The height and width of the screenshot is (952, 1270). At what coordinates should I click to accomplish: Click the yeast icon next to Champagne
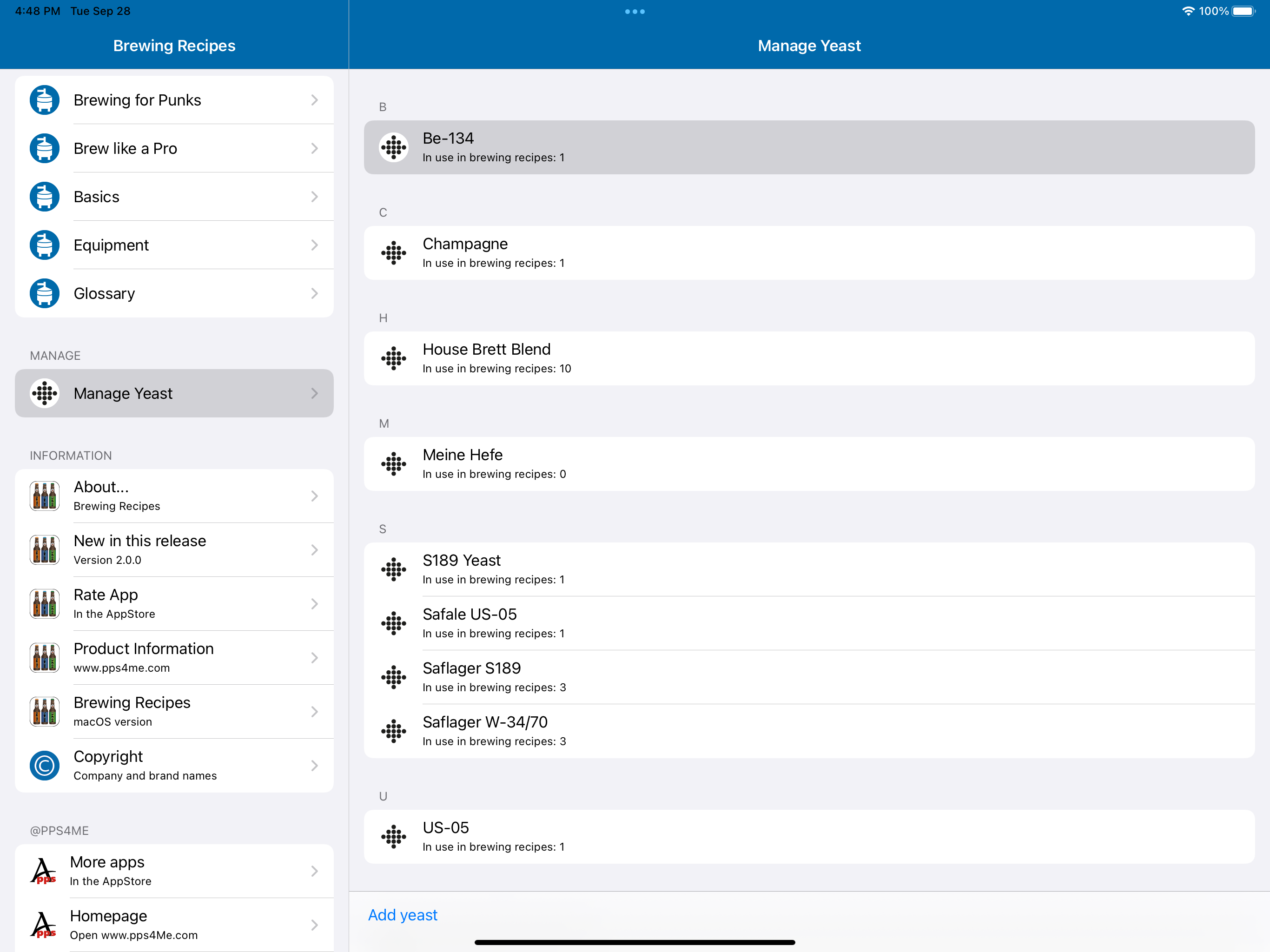pyautogui.click(x=393, y=252)
